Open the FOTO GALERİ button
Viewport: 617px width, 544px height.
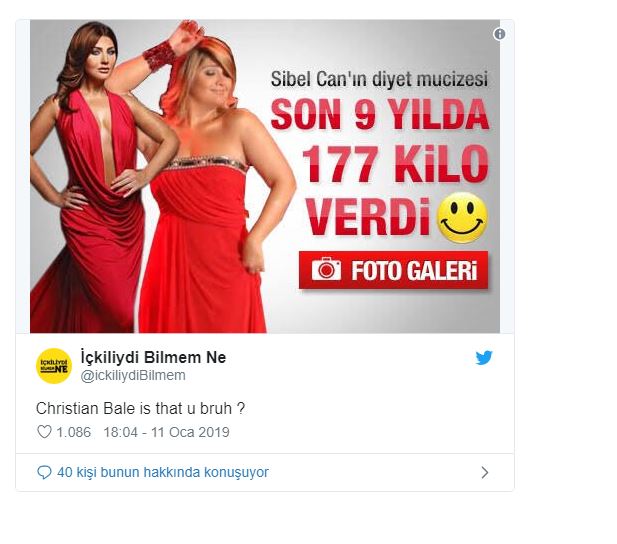pyautogui.click(x=393, y=270)
